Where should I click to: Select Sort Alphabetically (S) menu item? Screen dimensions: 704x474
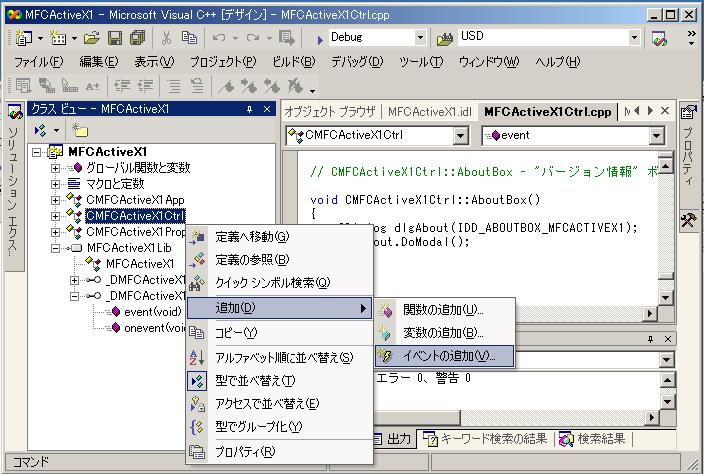[x=279, y=358]
